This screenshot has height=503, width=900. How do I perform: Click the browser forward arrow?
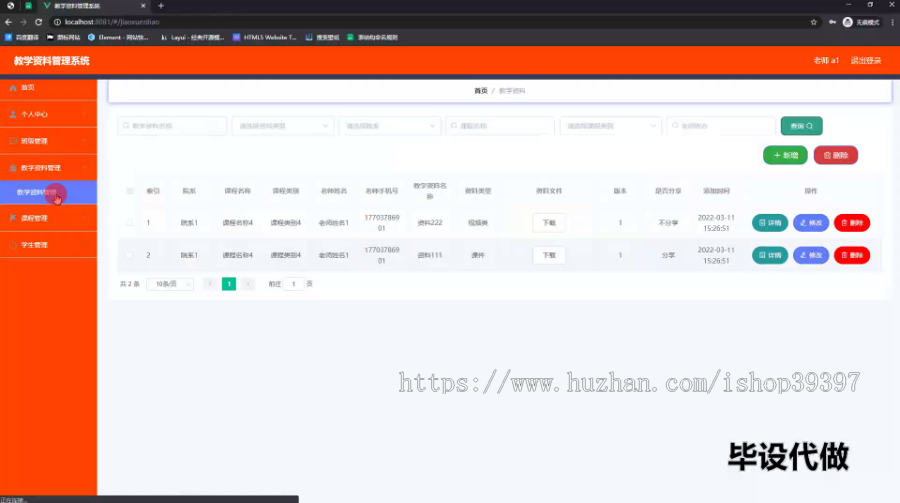pos(24,22)
